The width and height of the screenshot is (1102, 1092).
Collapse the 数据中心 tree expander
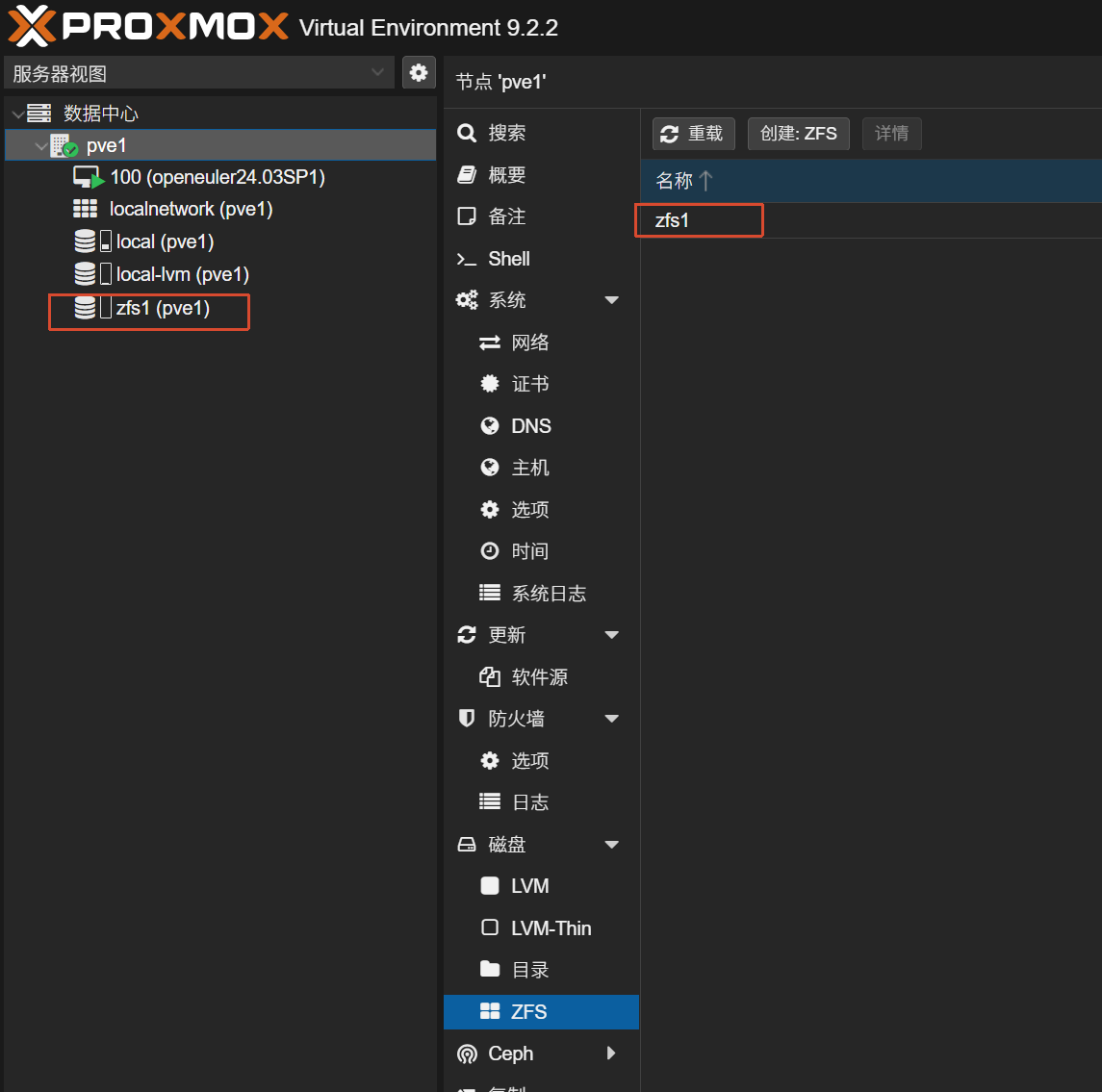coord(18,114)
